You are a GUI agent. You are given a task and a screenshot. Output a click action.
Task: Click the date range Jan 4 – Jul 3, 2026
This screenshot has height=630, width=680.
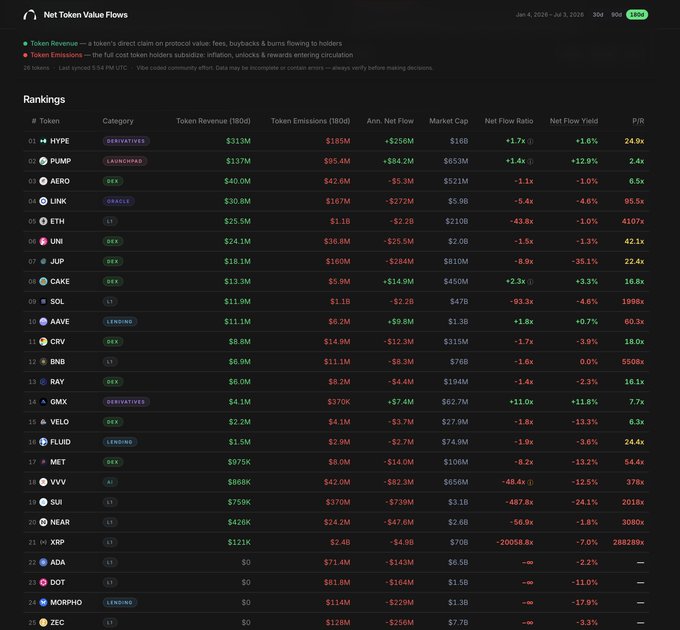point(549,15)
